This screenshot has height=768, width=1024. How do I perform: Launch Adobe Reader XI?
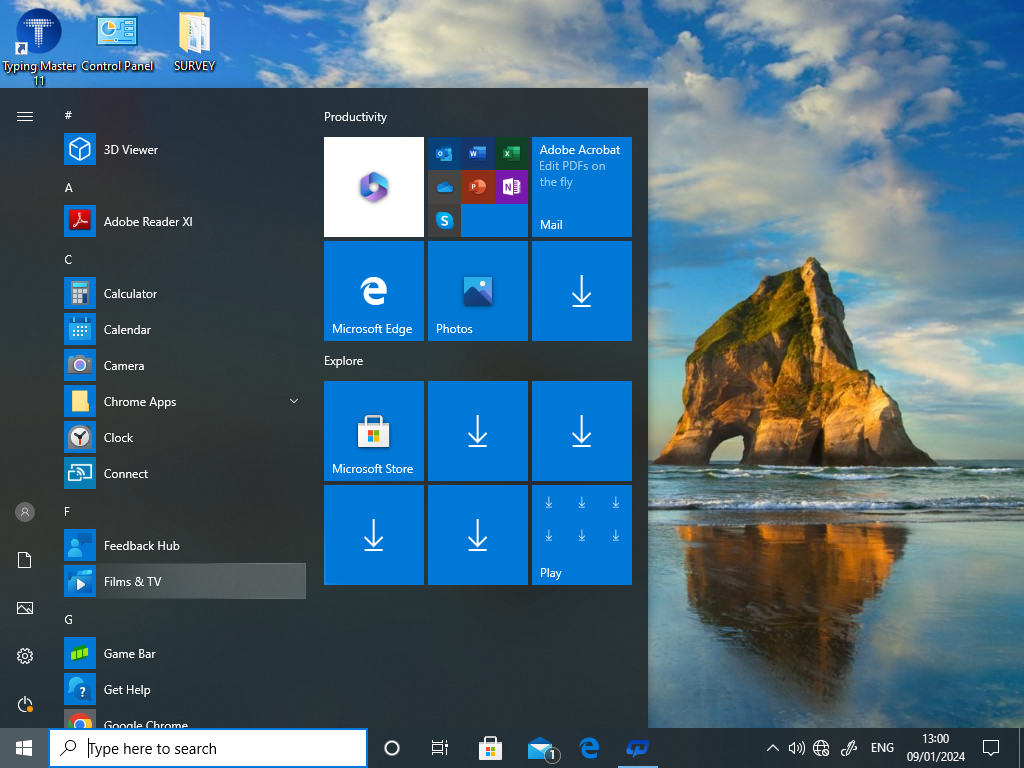click(x=147, y=222)
